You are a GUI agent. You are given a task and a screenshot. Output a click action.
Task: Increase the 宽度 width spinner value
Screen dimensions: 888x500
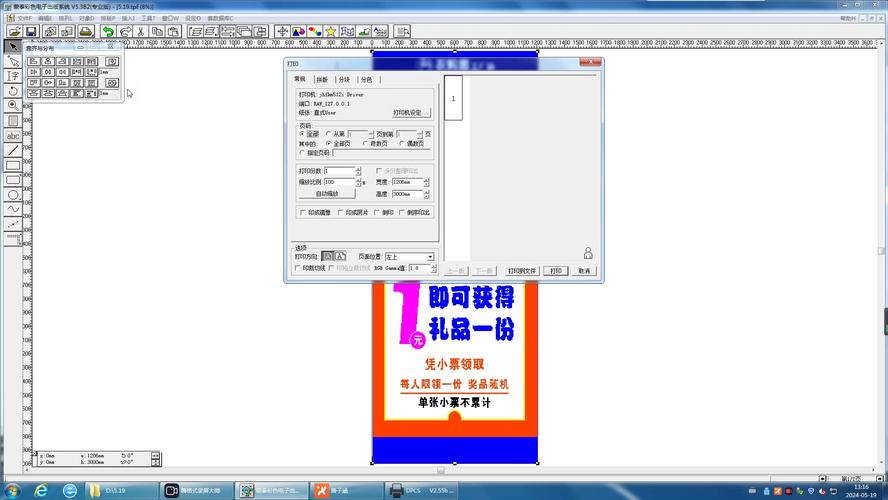click(426, 180)
